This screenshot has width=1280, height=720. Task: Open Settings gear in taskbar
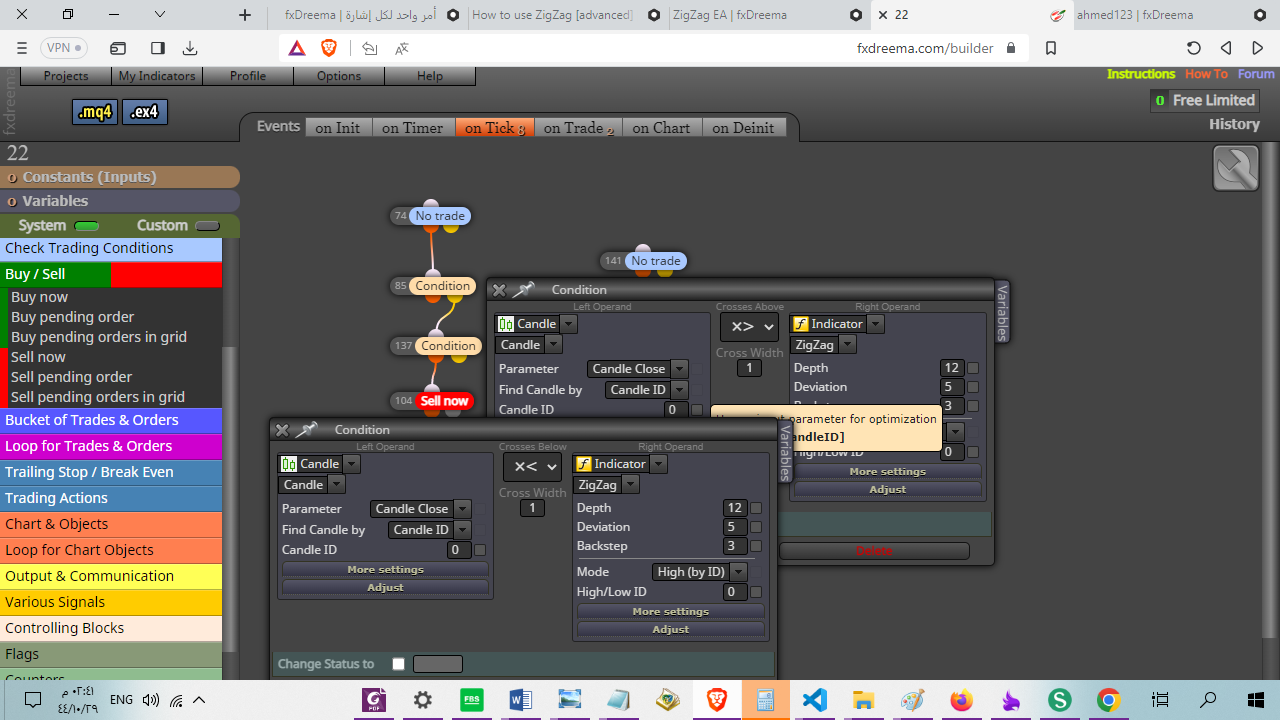[423, 699]
